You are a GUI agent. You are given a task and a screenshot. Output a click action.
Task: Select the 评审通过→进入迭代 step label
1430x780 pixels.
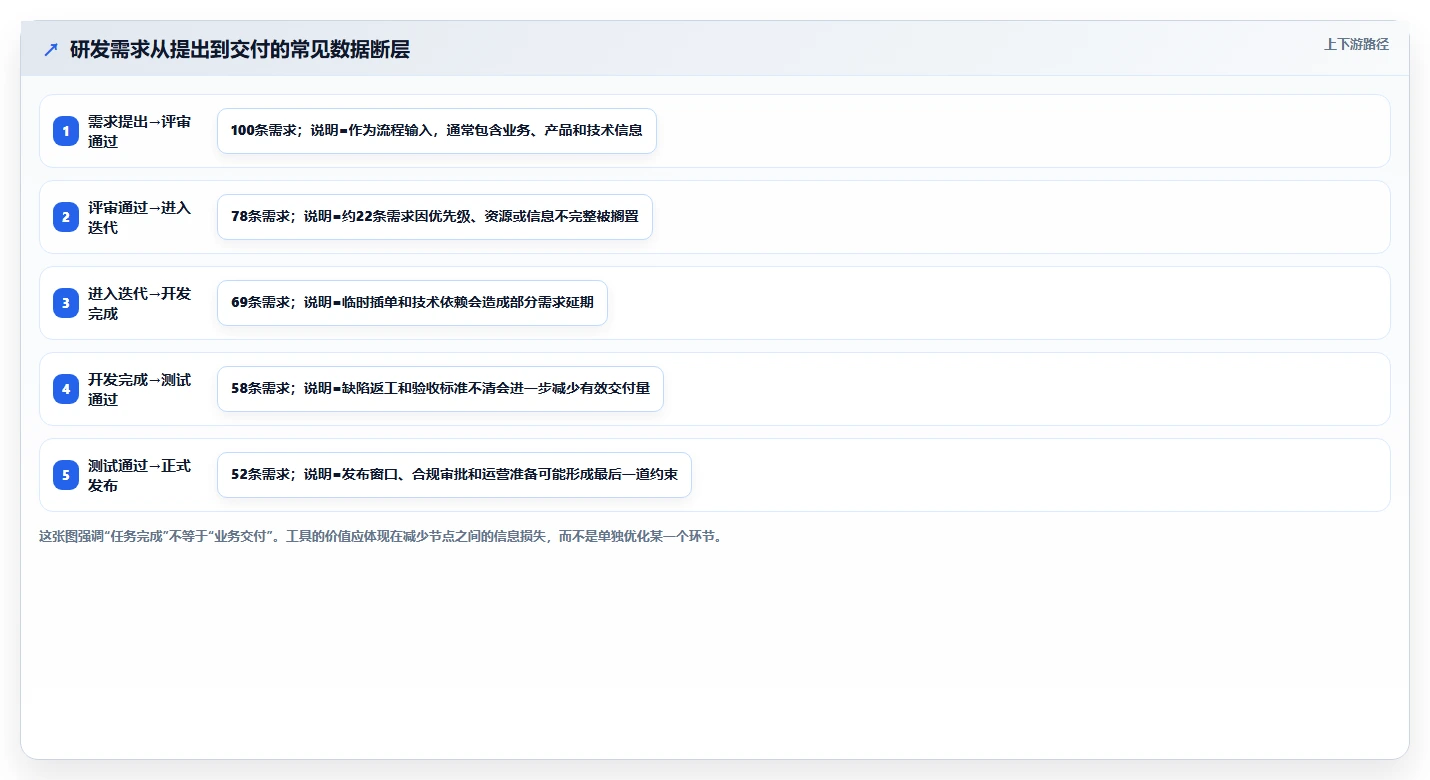139,217
